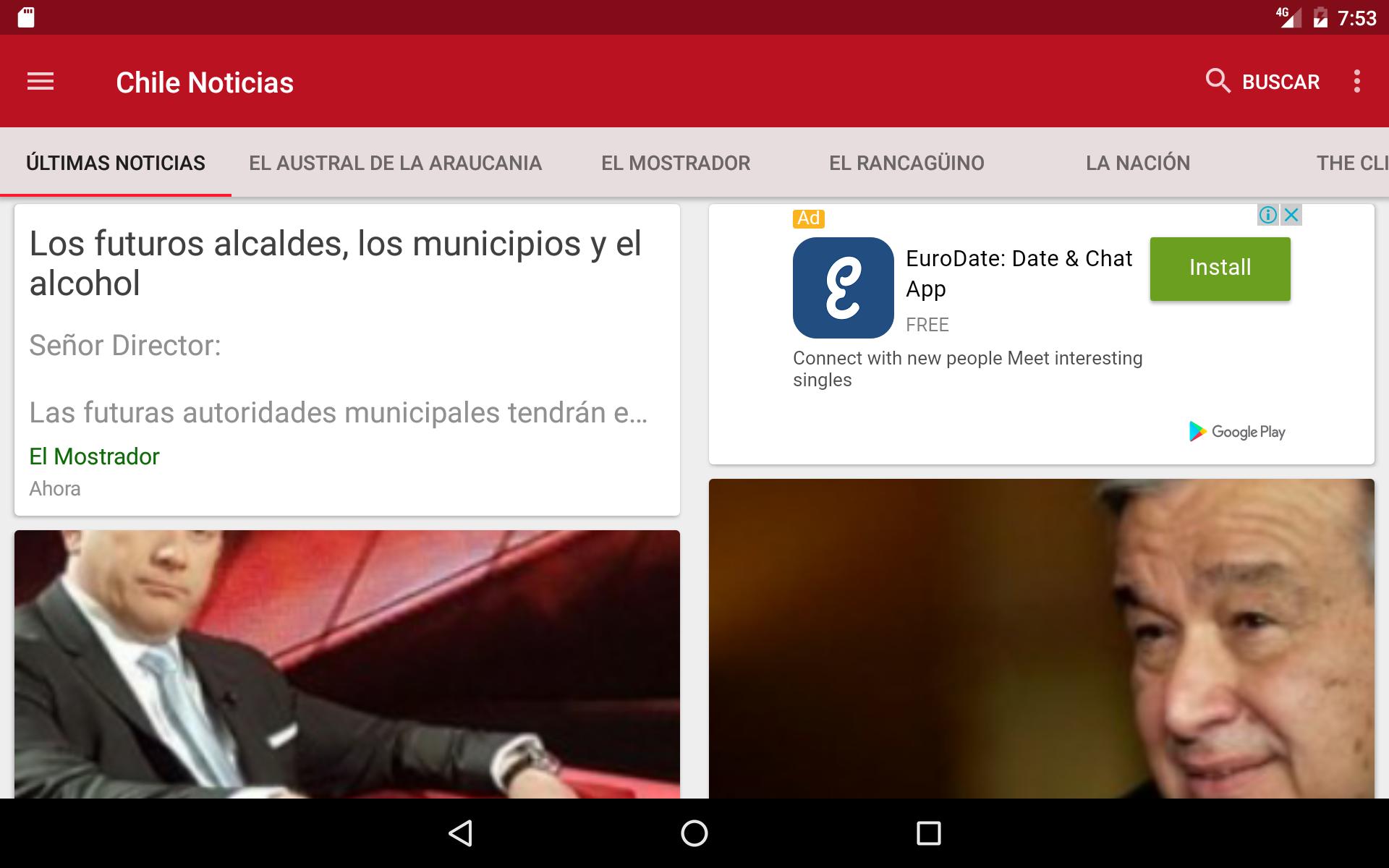Tap the EuroDate app icon
1389x868 pixels.
pos(844,288)
